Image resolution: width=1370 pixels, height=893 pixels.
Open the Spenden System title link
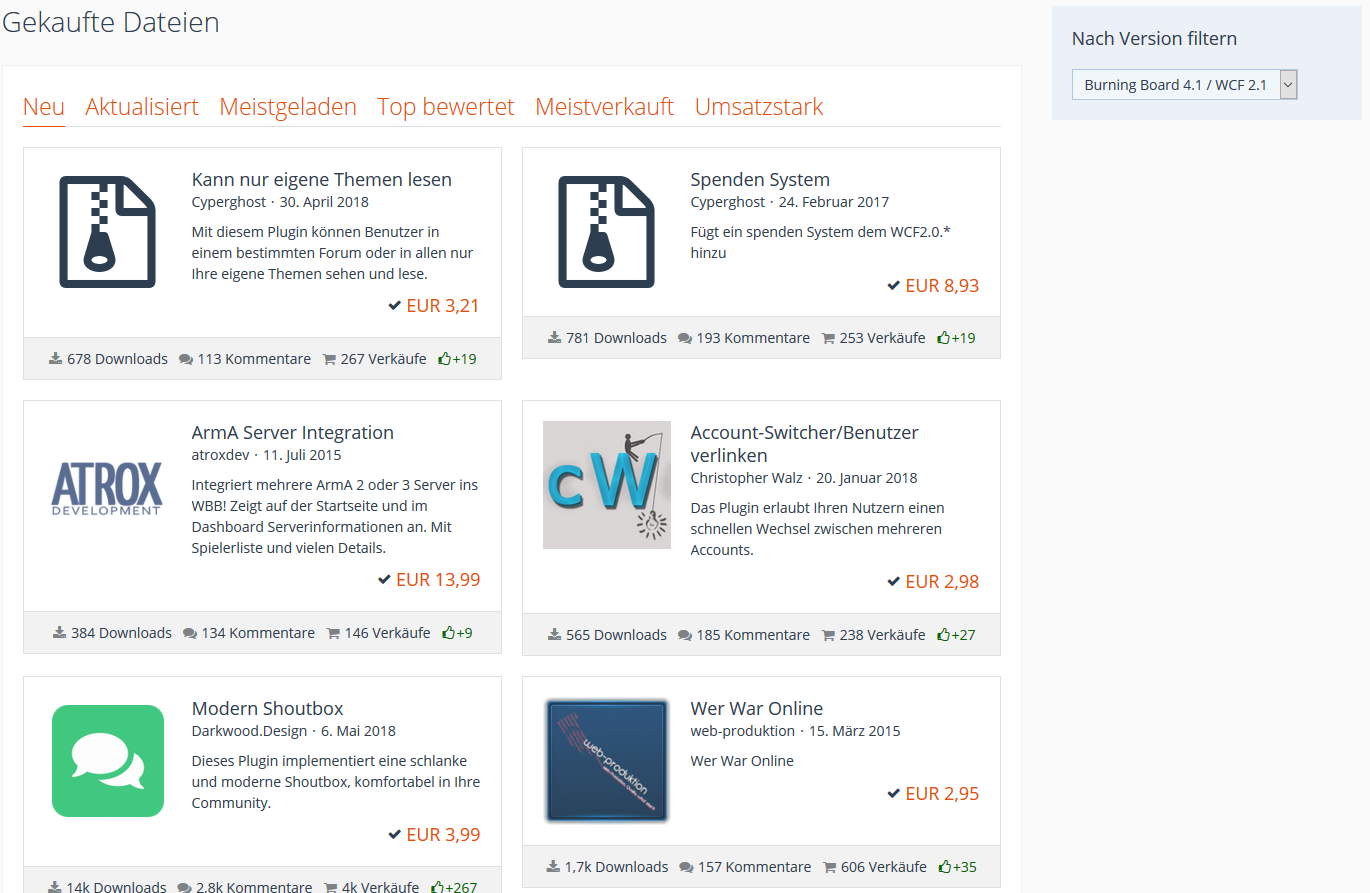(760, 180)
